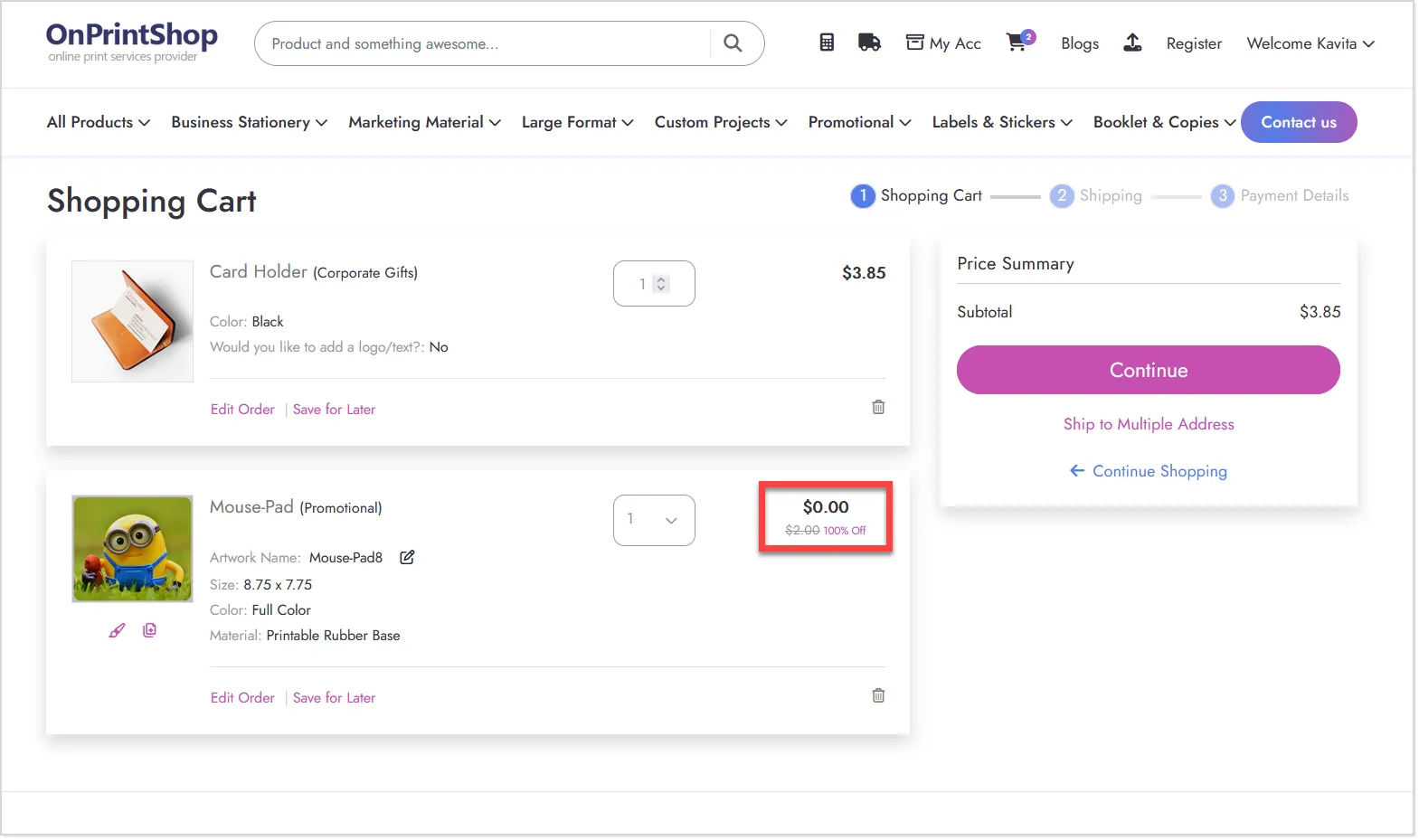1419x840 pixels.
Task: Save Card Holder for later
Action: coord(334,410)
